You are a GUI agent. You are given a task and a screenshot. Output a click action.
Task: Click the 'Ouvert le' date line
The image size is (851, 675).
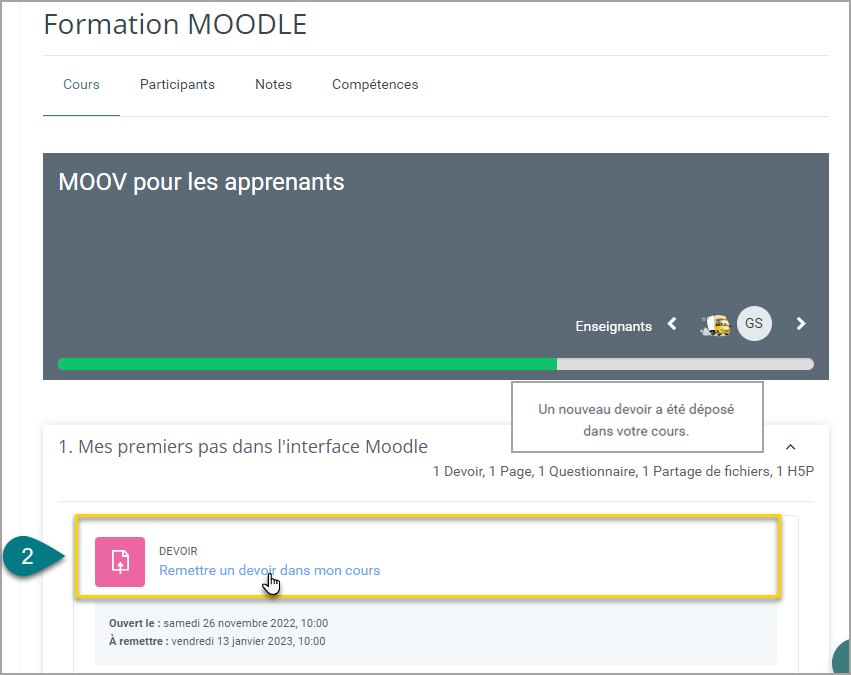218,623
